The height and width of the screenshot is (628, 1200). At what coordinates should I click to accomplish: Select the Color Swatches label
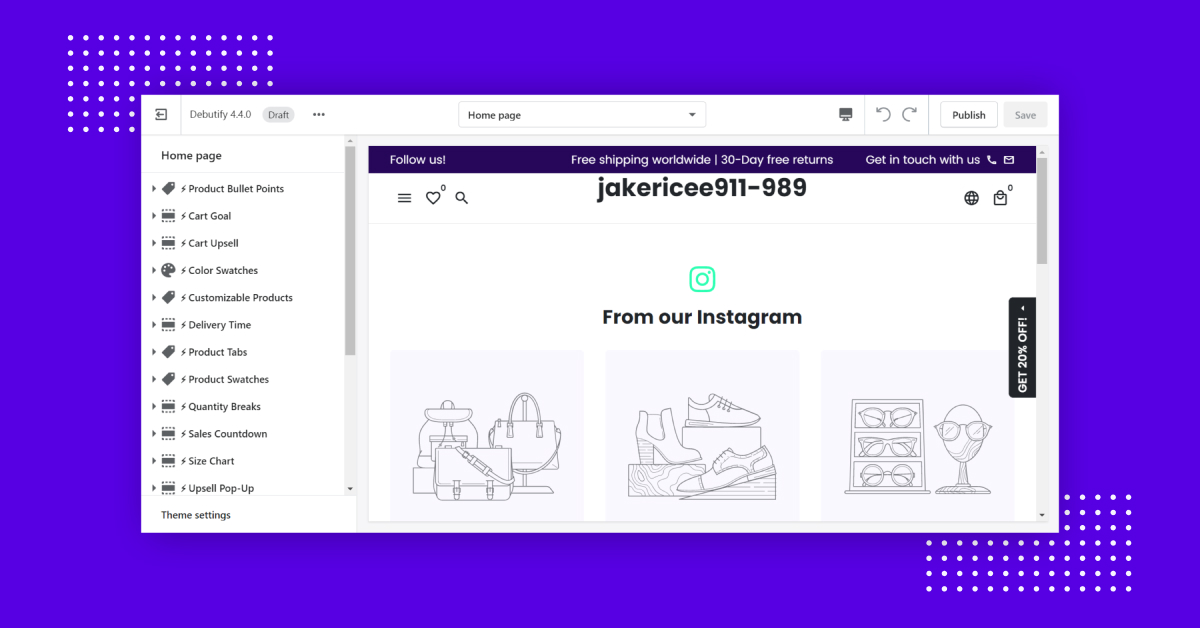(223, 270)
